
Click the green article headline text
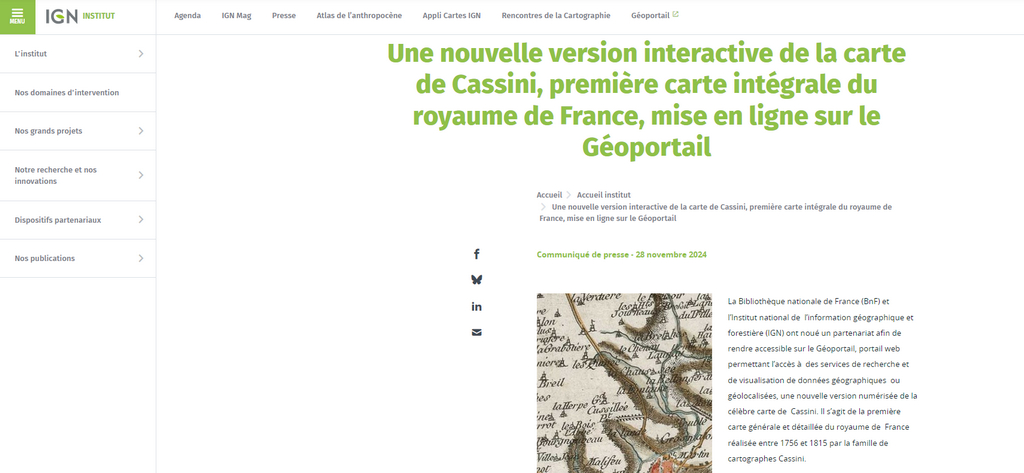pyautogui.click(x=647, y=101)
